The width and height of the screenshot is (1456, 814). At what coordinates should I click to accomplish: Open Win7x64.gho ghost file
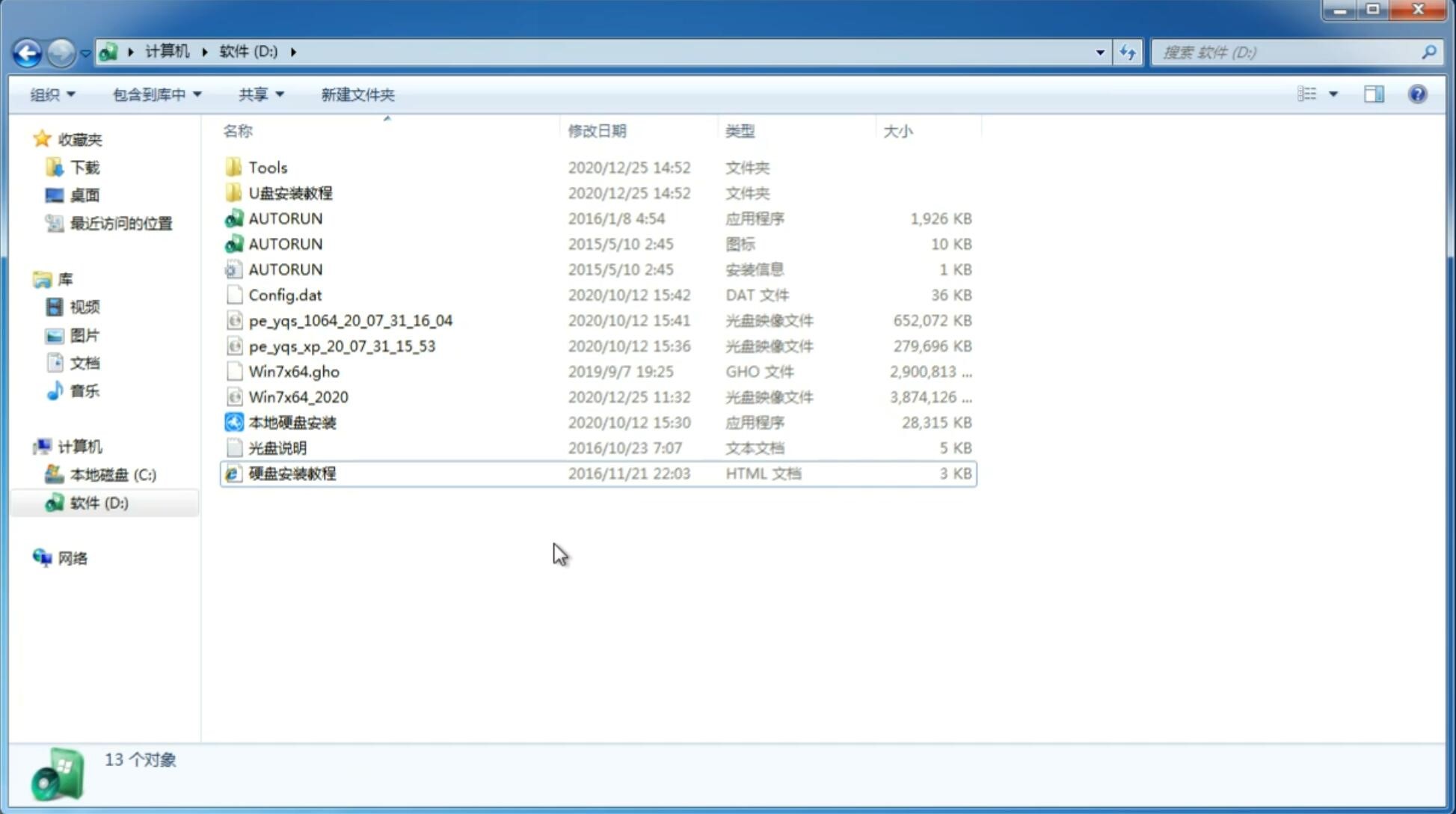tap(294, 371)
